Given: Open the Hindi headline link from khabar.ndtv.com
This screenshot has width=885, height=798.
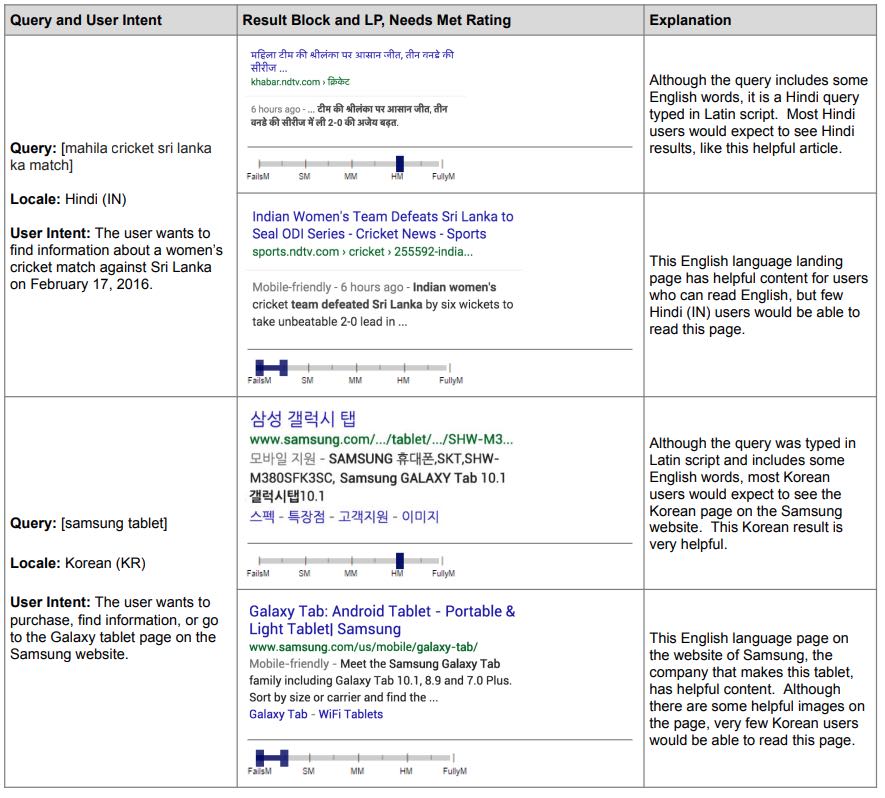Looking at the screenshot, I should tap(351, 56).
